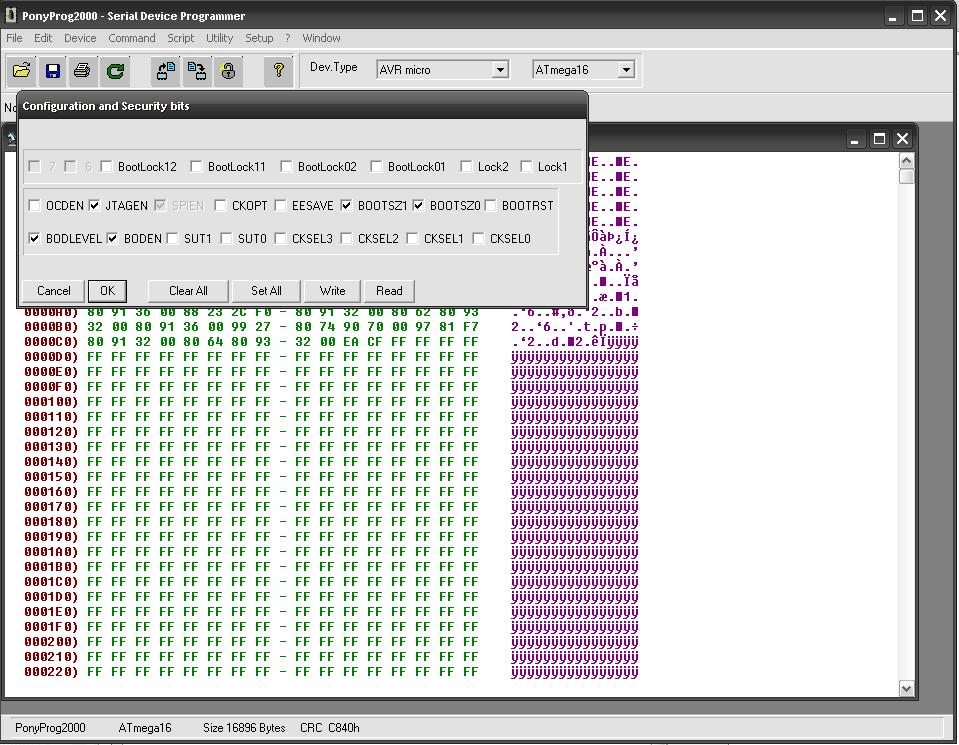The width and height of the screenshot is (959, 745).
Task: Click the yellow question mark help icon
Action: tap(278, 71)
